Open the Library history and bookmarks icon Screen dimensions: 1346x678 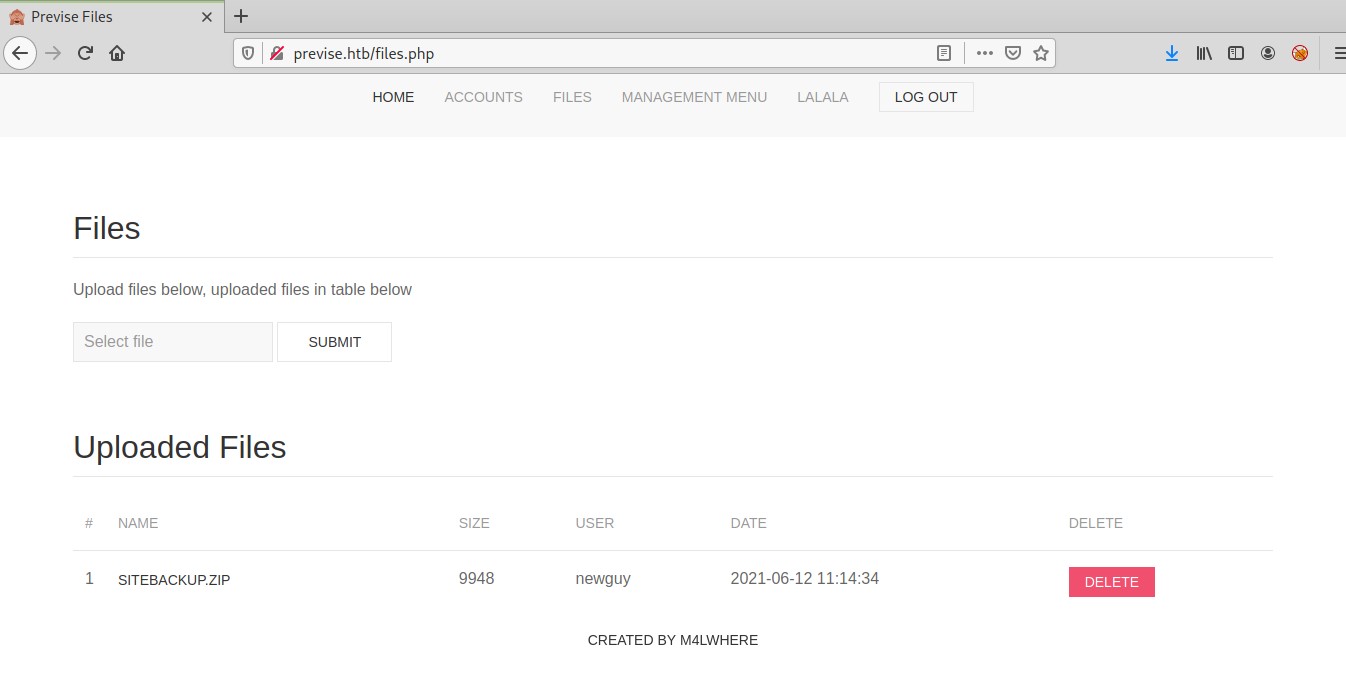[x=1204, y=53]
